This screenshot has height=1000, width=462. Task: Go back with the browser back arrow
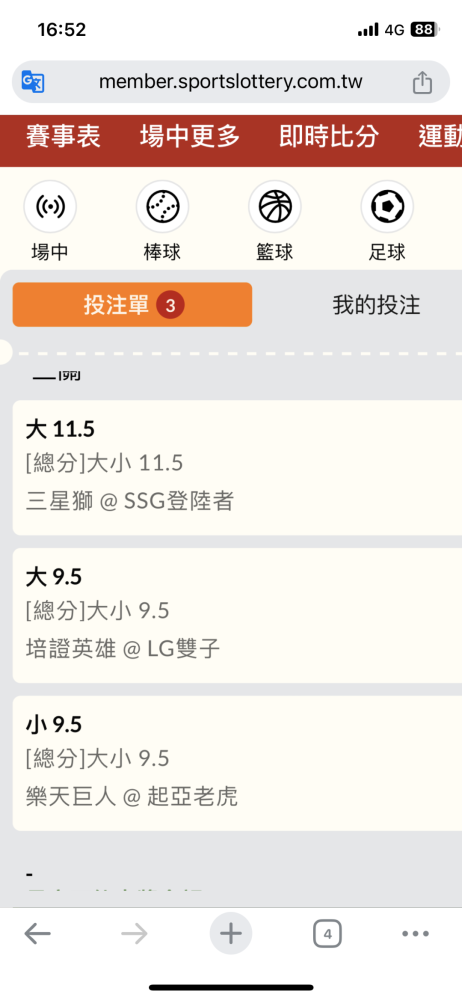38,934
